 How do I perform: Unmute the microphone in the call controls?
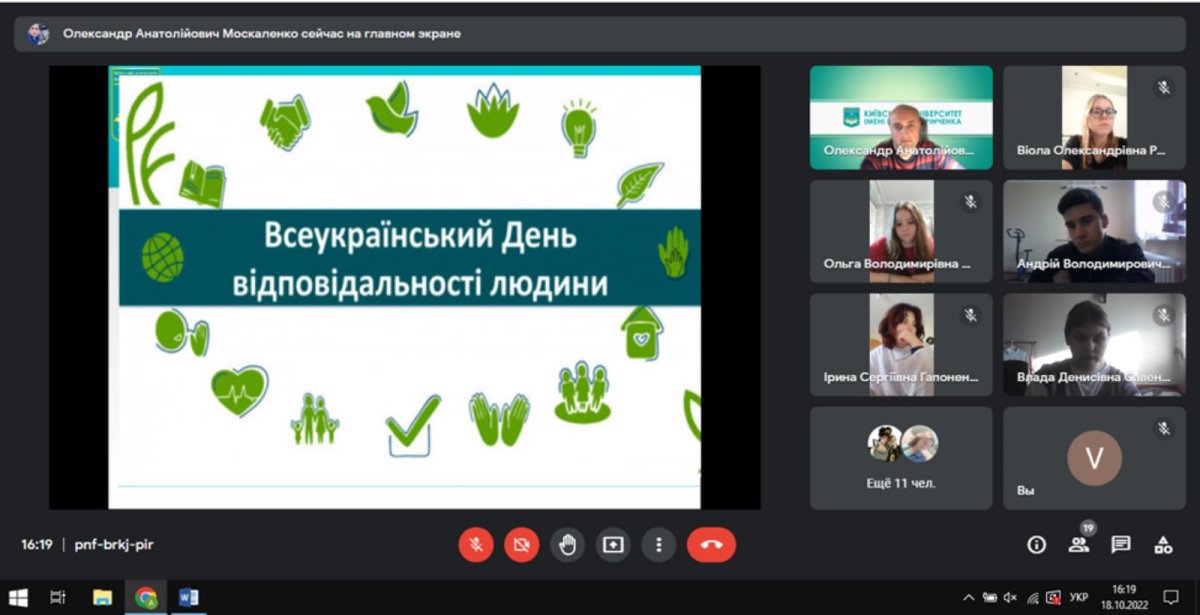[x=476, y=545]
